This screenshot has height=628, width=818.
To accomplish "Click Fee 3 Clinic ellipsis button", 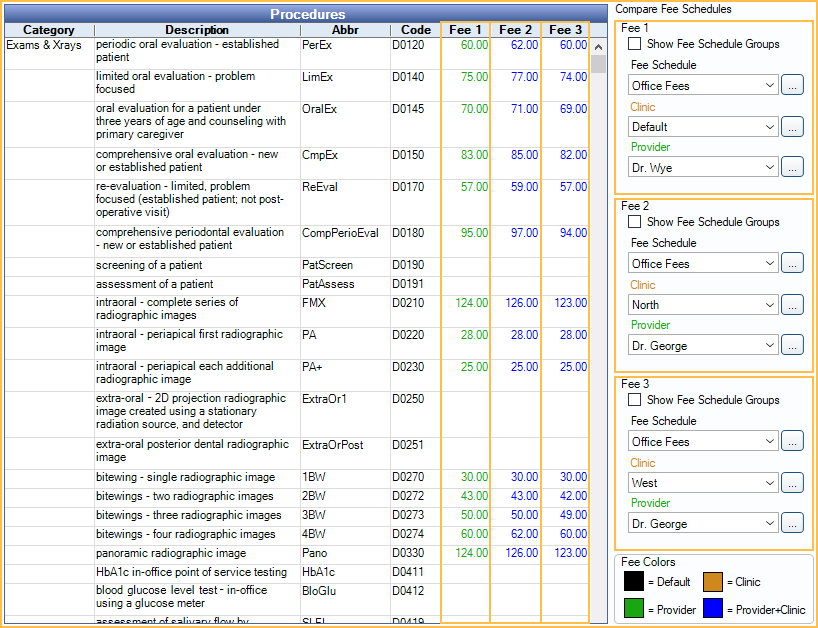I will (x=791, y=483).
